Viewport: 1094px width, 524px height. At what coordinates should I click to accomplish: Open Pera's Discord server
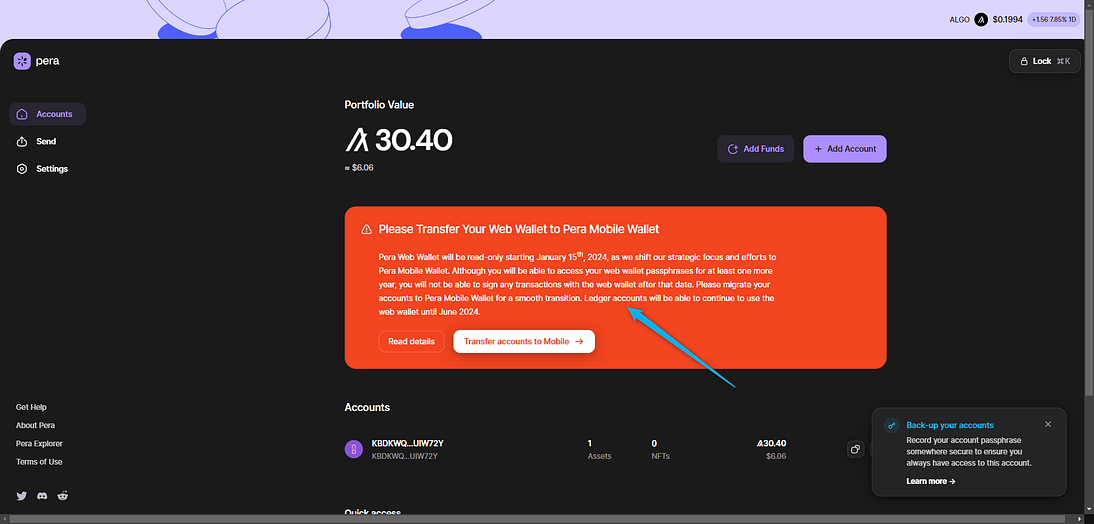point(43,495)
